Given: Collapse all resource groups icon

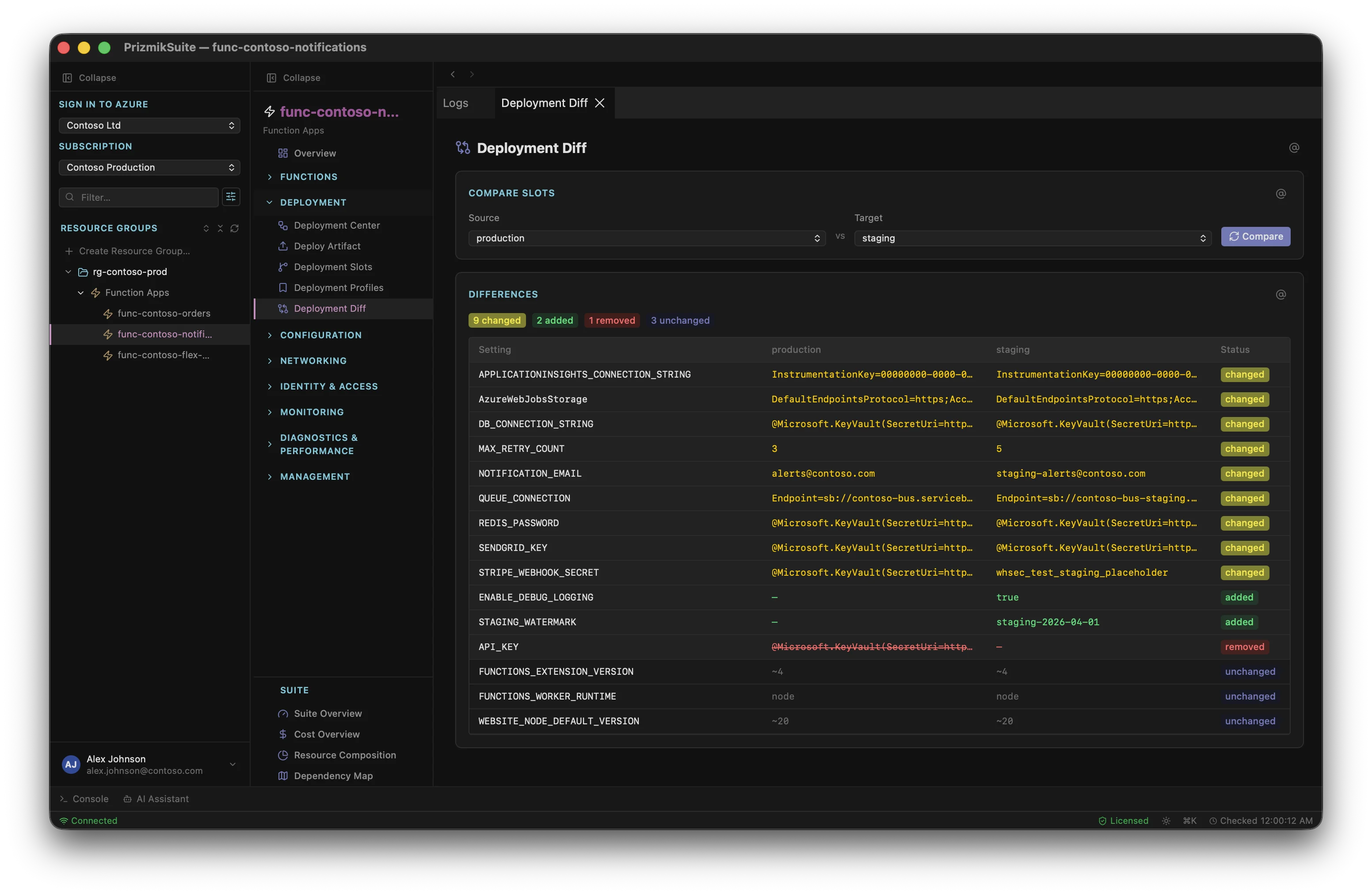Looking at the screenshot, I should (x=220, y=228).
